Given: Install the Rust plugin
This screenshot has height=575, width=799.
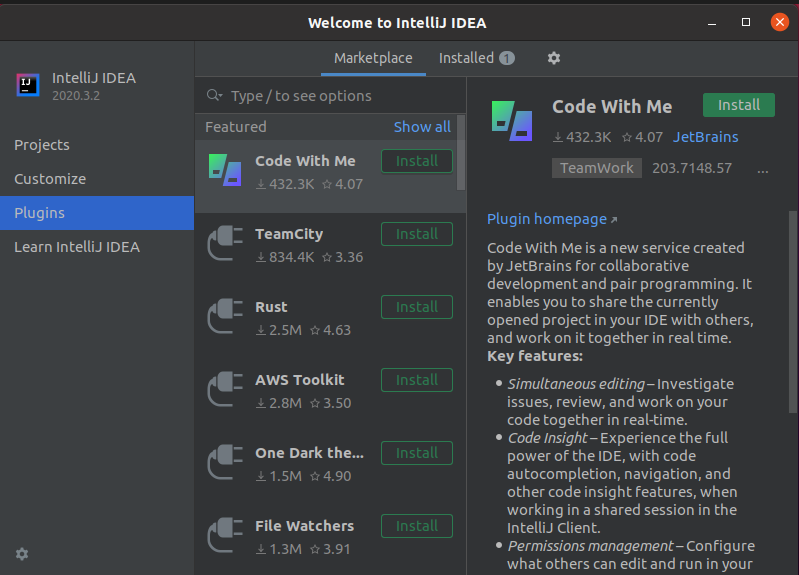Looking at the screenshot, I should [x=417, y=307].
